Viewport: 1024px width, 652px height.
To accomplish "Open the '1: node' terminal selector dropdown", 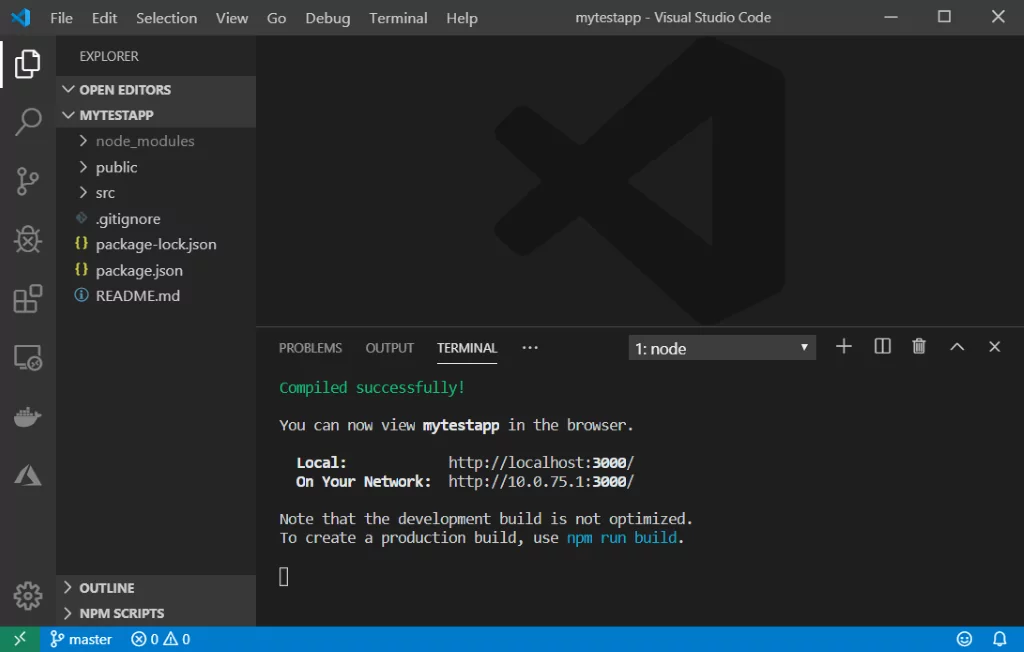I will (722, 348).
